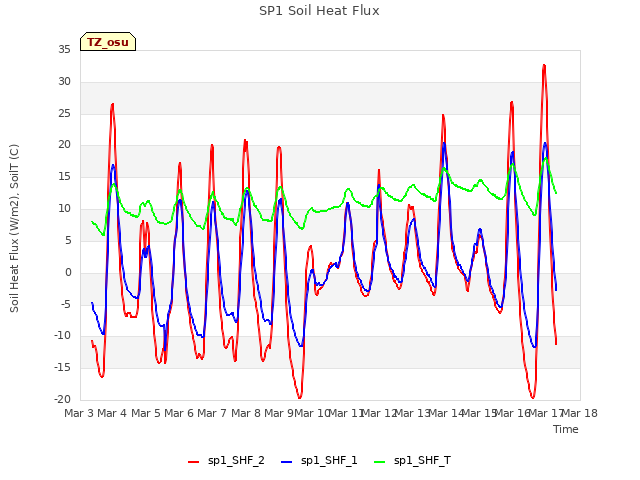Click the 15 y-axis tick label

(64, 177)
